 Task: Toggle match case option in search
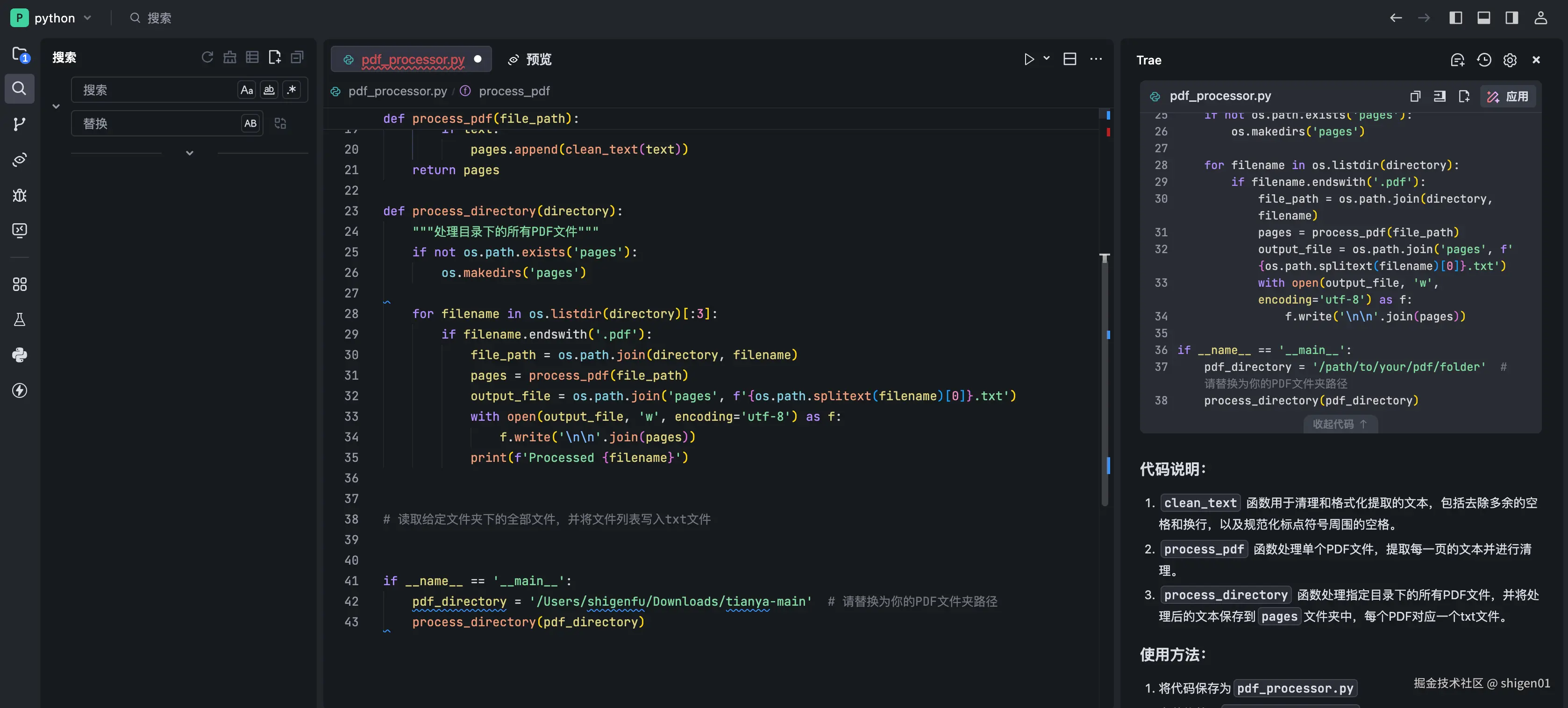pyautogui.click(x=247, y=90)
